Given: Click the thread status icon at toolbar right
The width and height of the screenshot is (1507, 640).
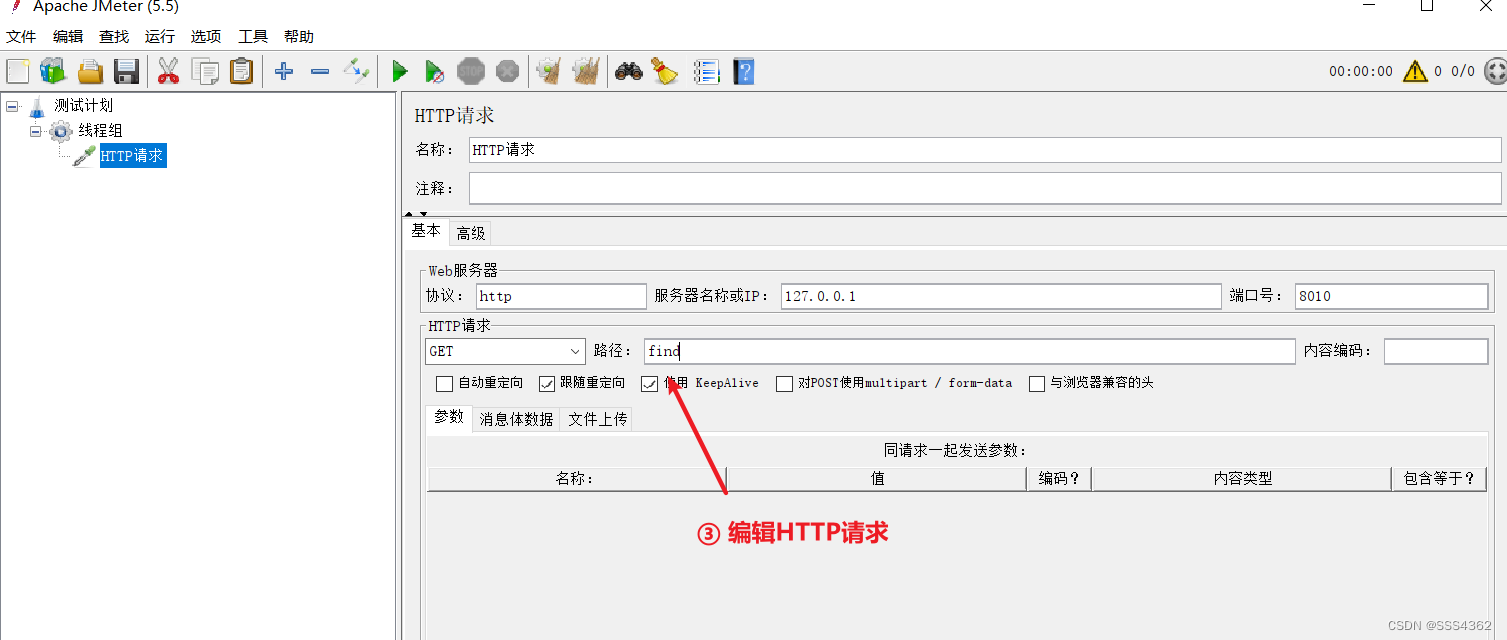Looking at the screenshot, I should coord(1495,71).
